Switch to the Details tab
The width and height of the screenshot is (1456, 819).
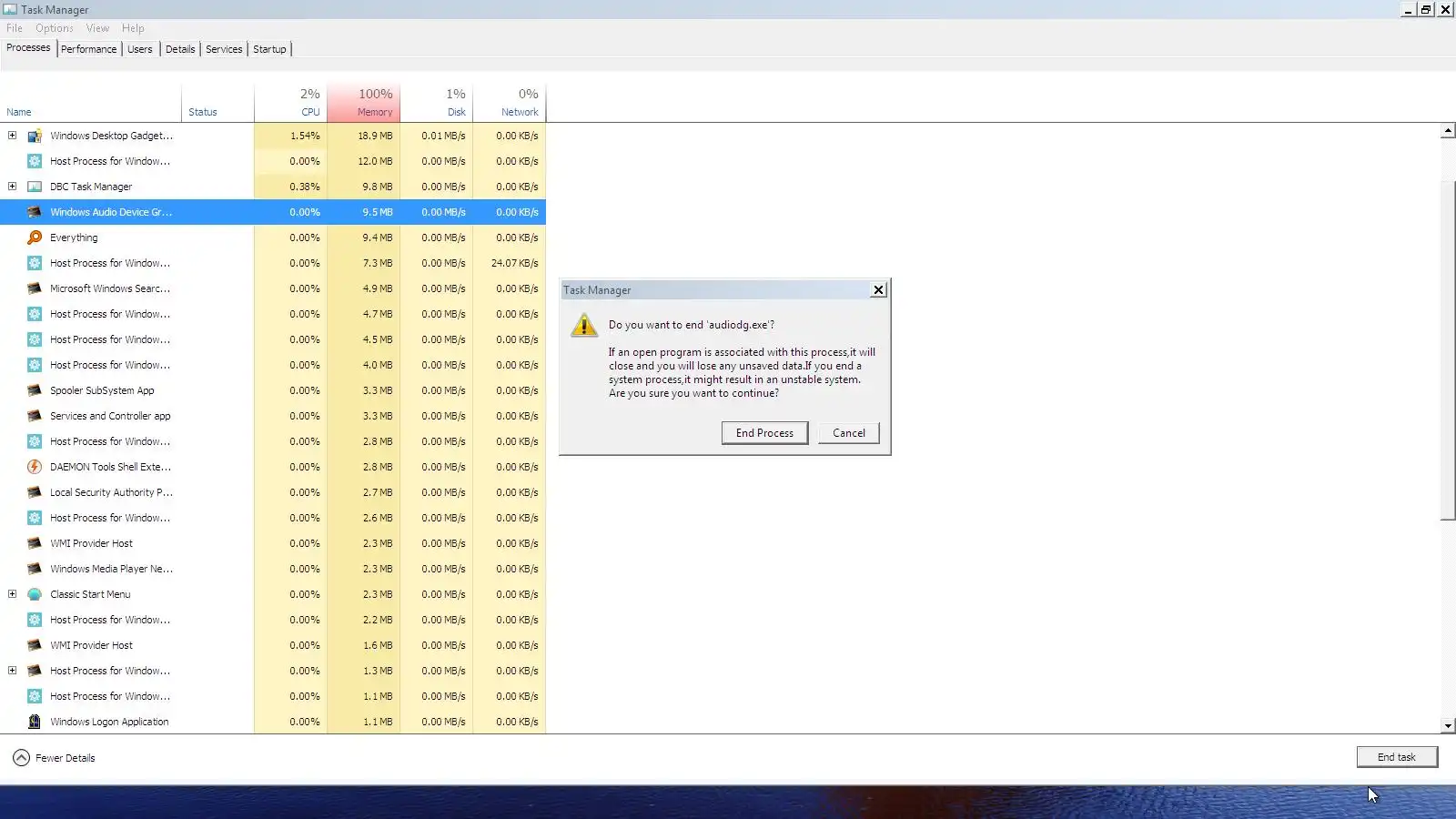pyautogui.click(x=180, y=49)
